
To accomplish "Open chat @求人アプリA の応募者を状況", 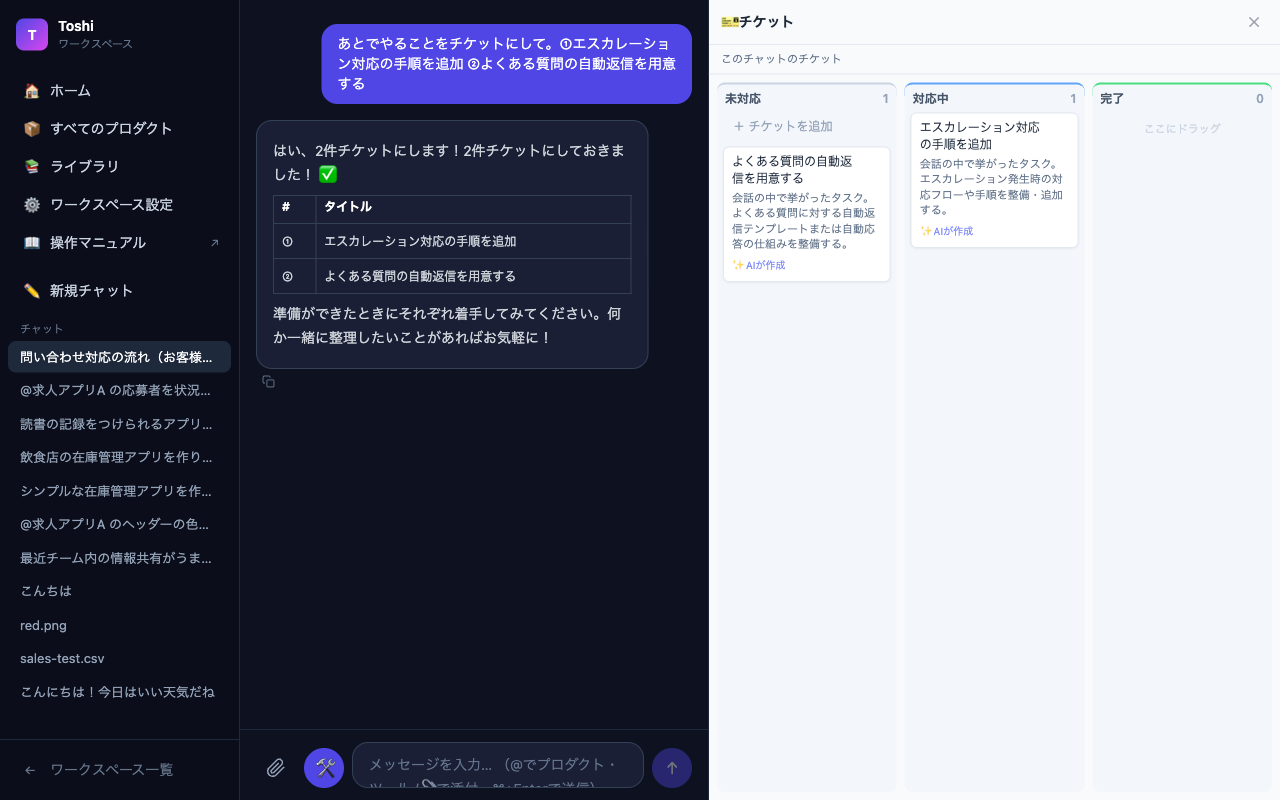I will pos(120,390).
